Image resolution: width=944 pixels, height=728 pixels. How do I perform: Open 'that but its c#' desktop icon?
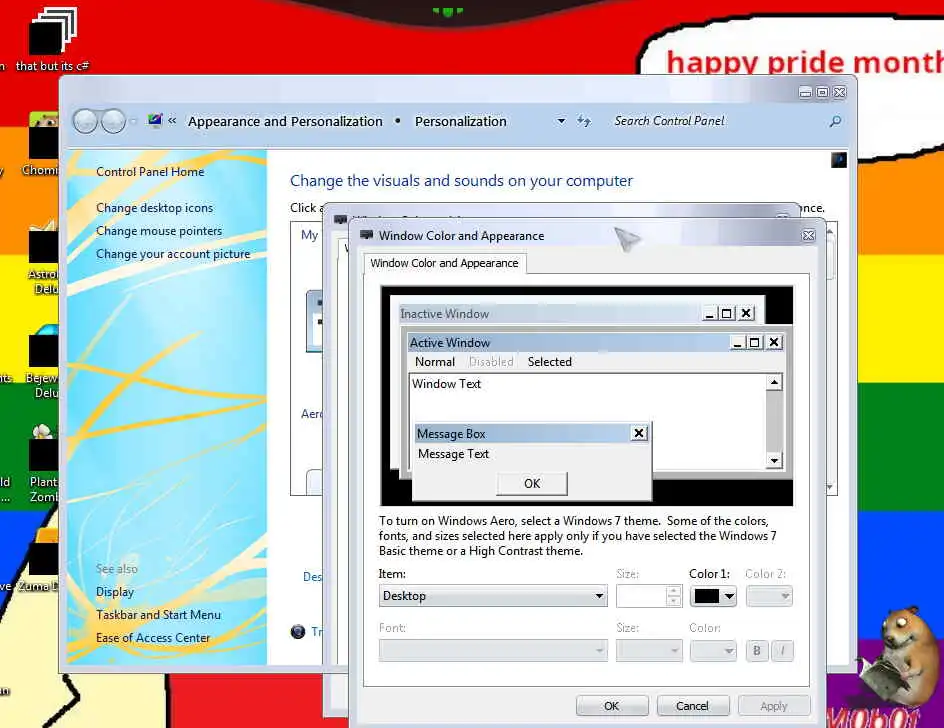point(53,39)
